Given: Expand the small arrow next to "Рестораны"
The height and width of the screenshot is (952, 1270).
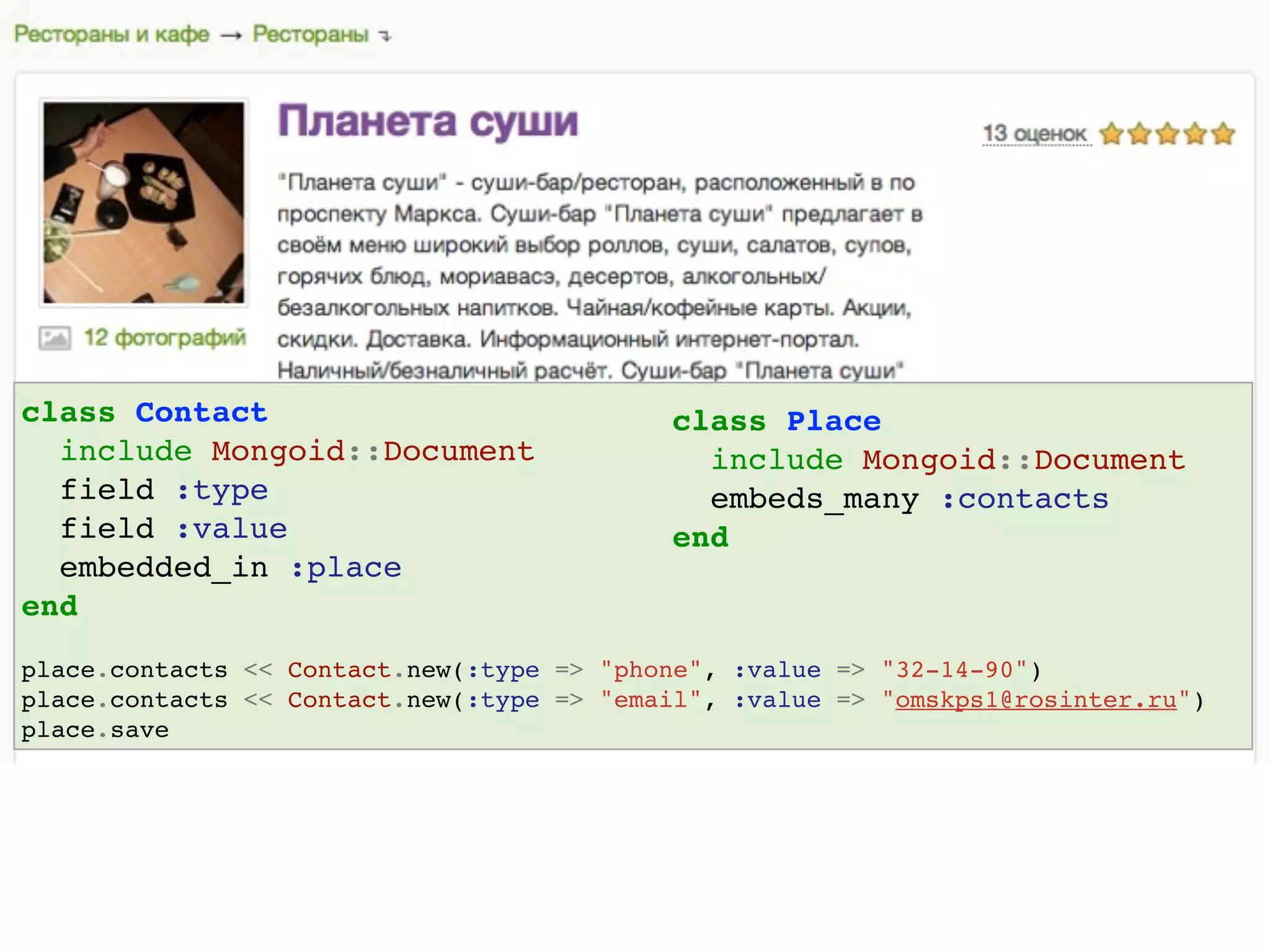Looking at the screenshot, I should click(x=386, y=37).
